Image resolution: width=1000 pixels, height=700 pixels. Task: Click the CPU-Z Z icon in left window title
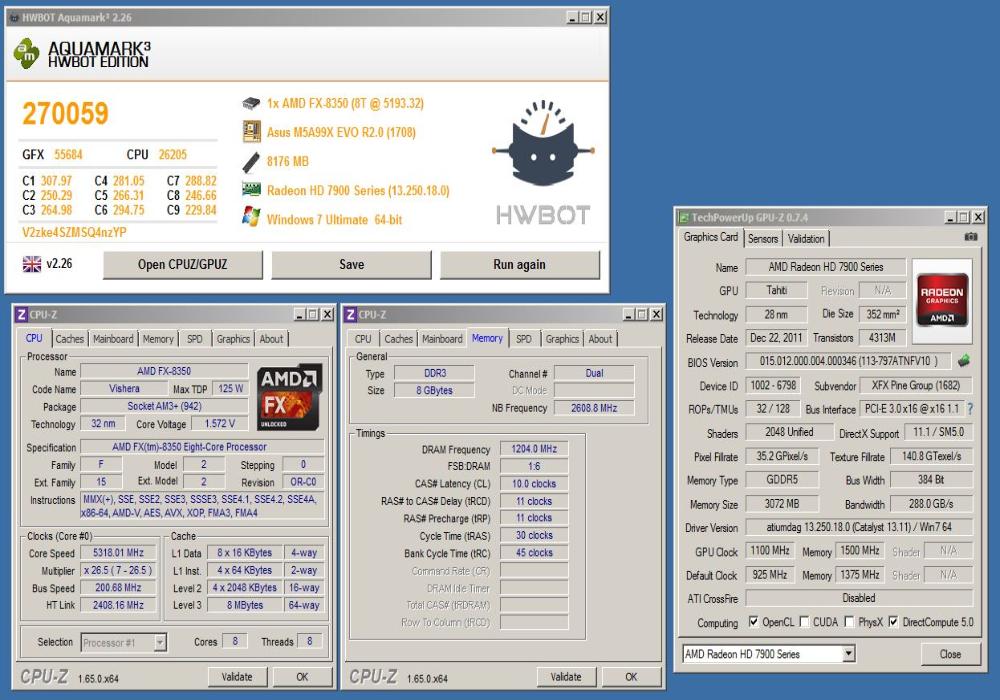[x=22, y=314]
